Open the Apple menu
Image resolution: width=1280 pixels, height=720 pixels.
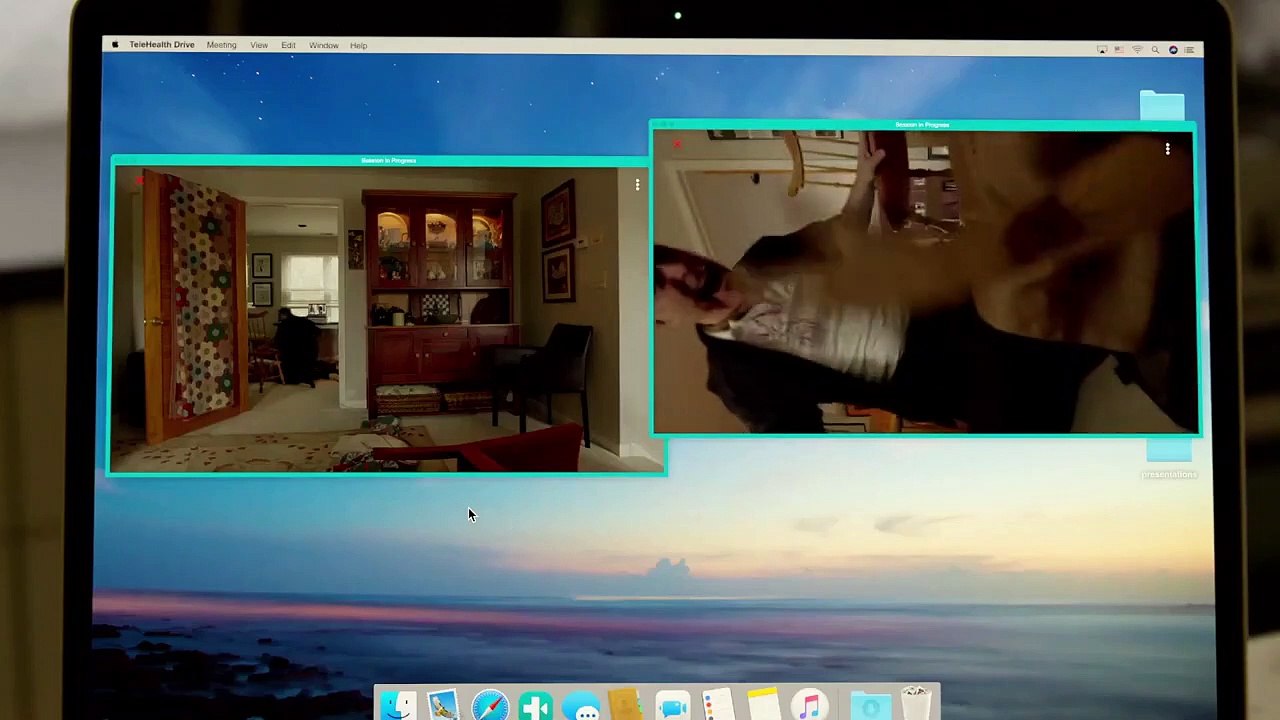(x=115, y=45)
